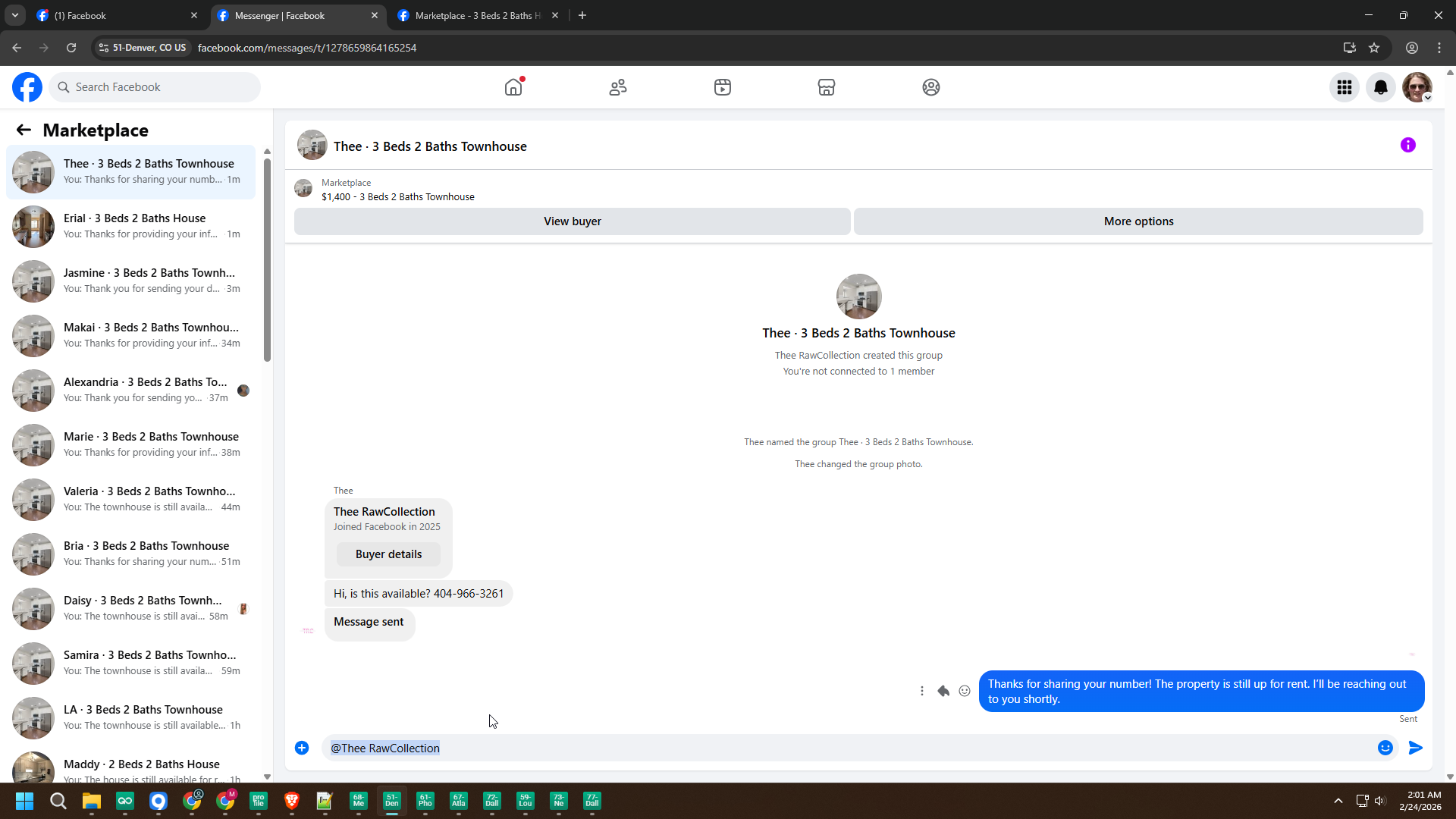This screenshot has width=1456, height=819.
Task: Click the send message arrow icon
Action: pos(1415,748)
